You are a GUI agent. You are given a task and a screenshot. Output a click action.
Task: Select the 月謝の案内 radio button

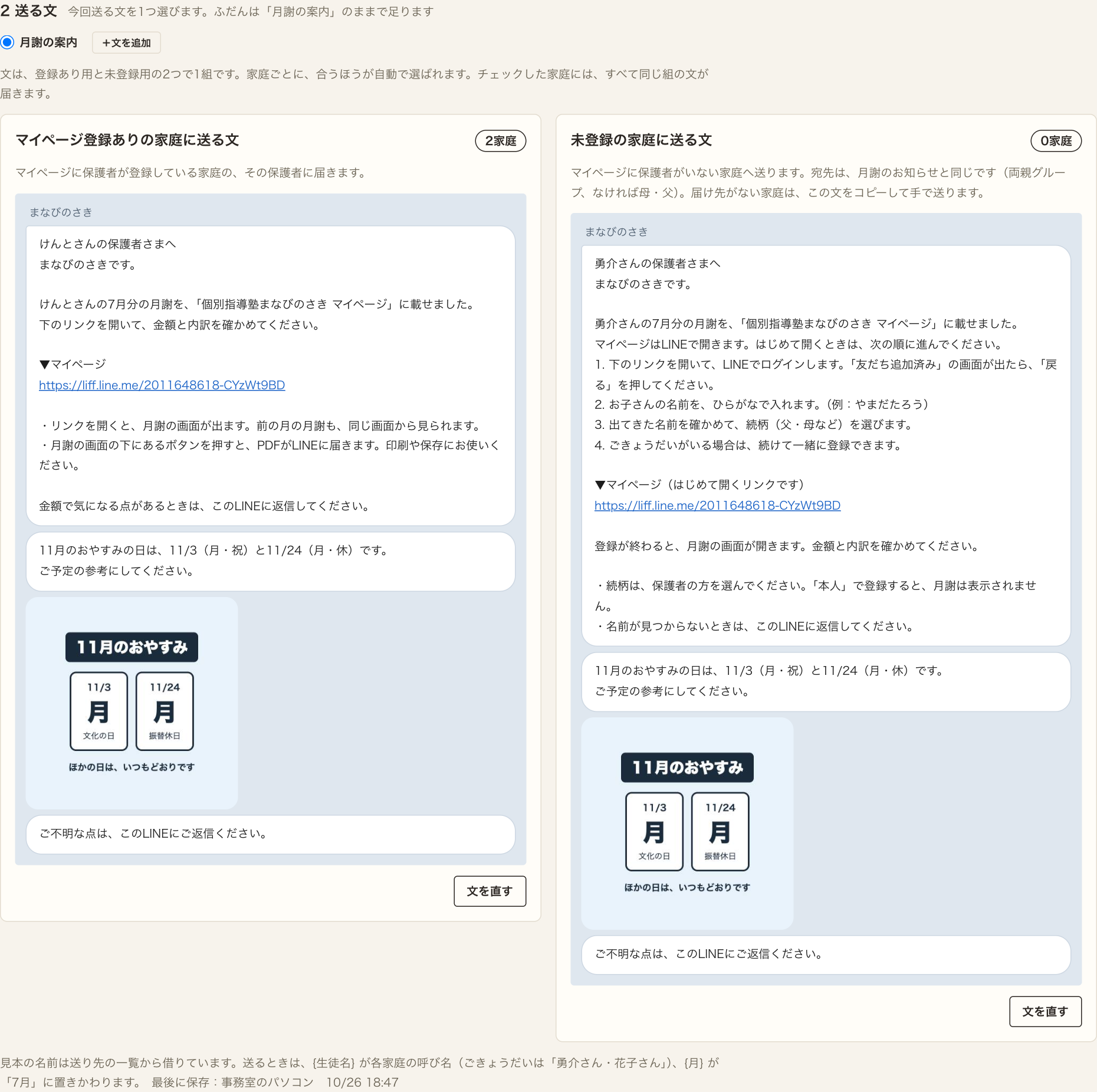pos(7,42)
